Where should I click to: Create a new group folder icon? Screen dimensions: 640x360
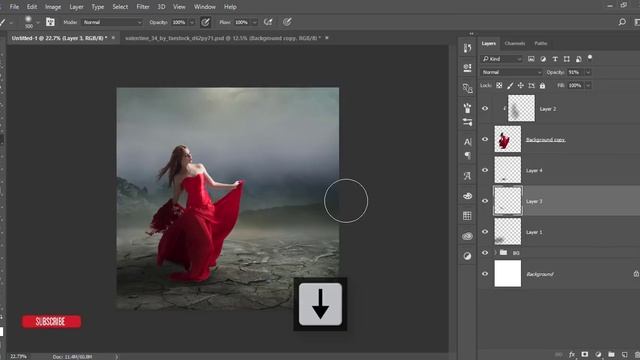[x=611, y=354]
